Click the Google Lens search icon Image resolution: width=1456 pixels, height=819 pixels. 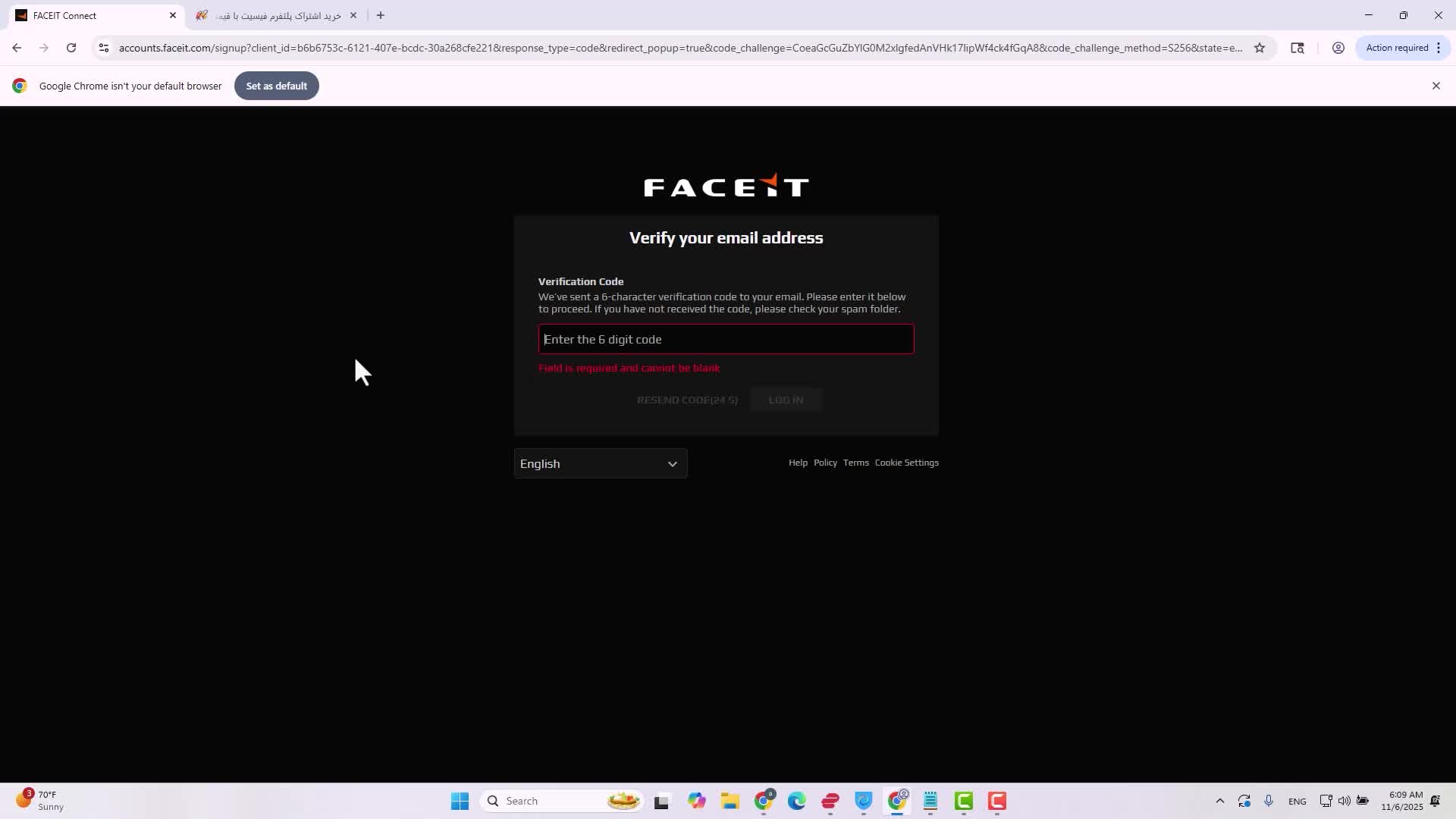[x=1298, y=48]
